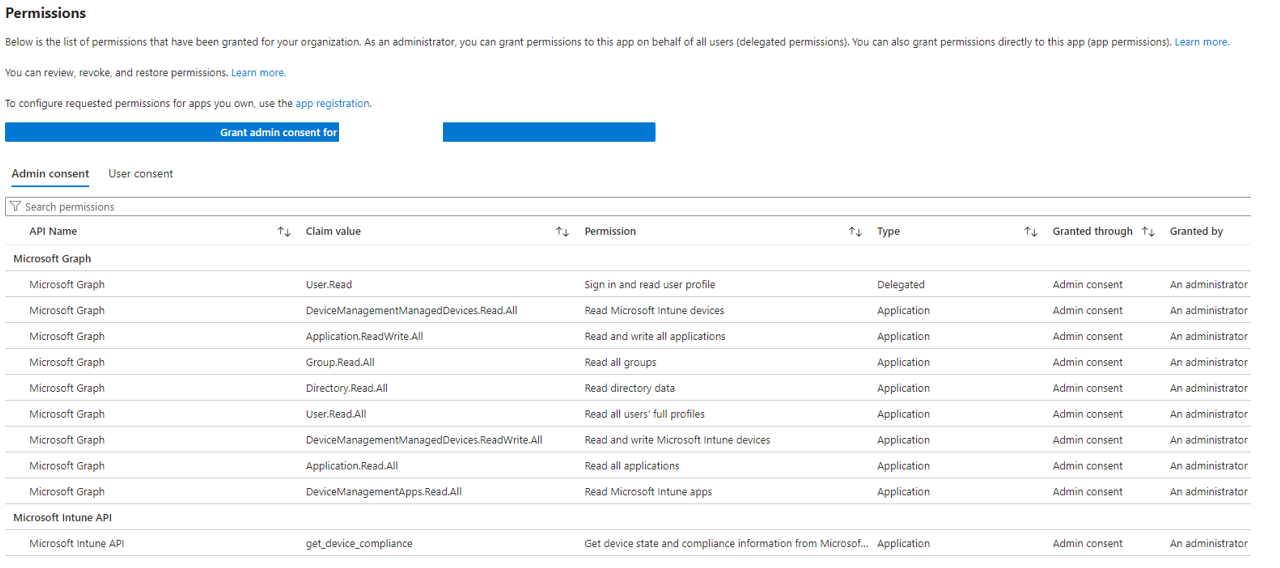The image size is (1280, 568).
Task: Collapse the Microsoft Graph group header
Action: pyautogui.click(x=52, y=259)
